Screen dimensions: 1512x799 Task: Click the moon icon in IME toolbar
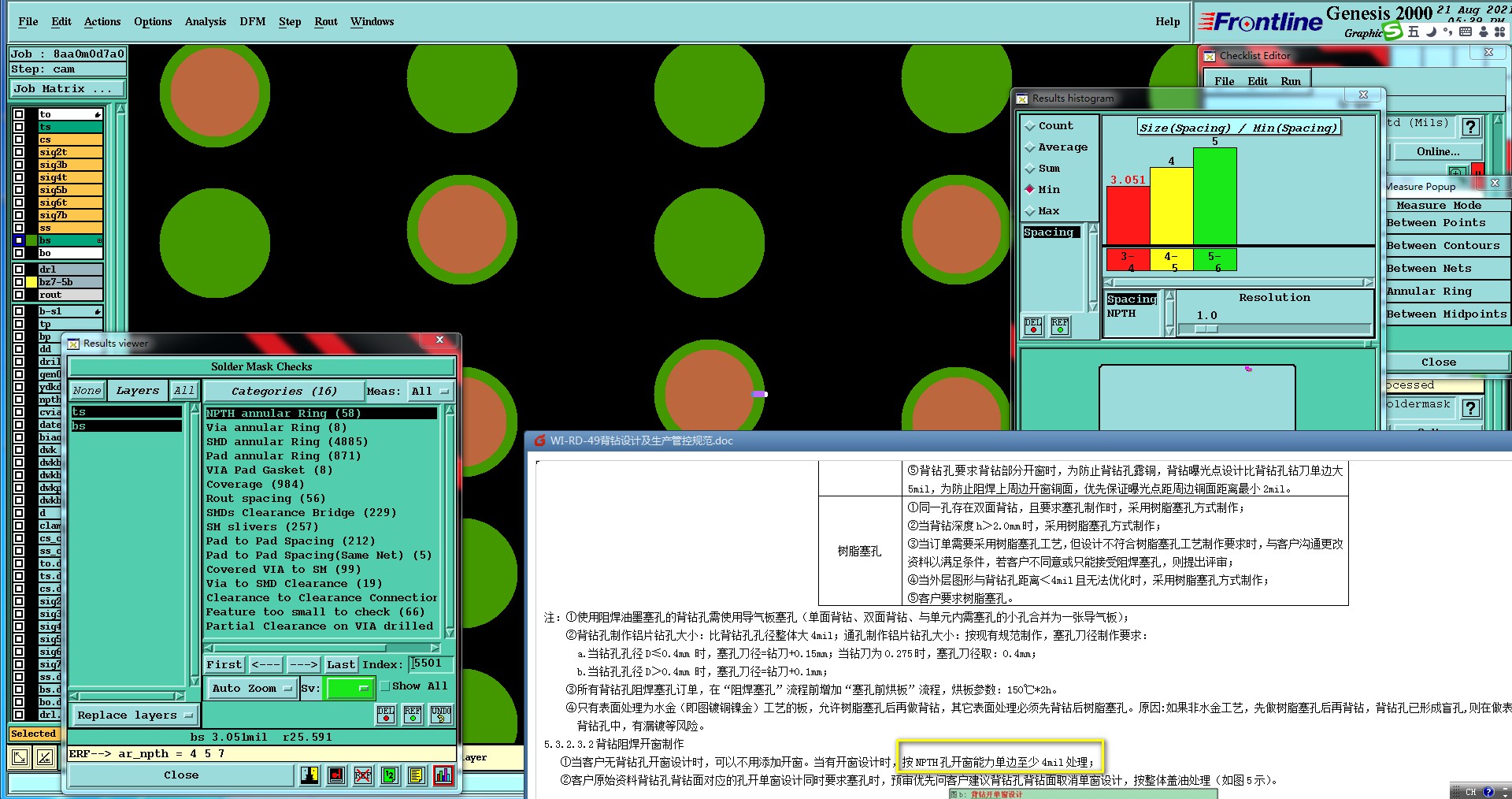click(1431, 32)
